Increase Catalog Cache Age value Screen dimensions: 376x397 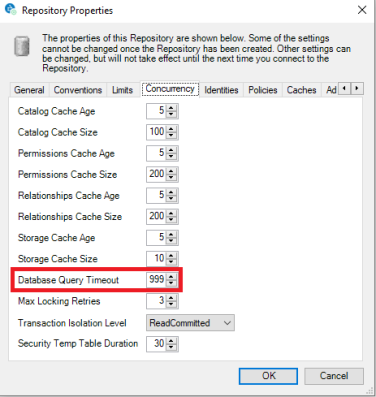(171, 108)
